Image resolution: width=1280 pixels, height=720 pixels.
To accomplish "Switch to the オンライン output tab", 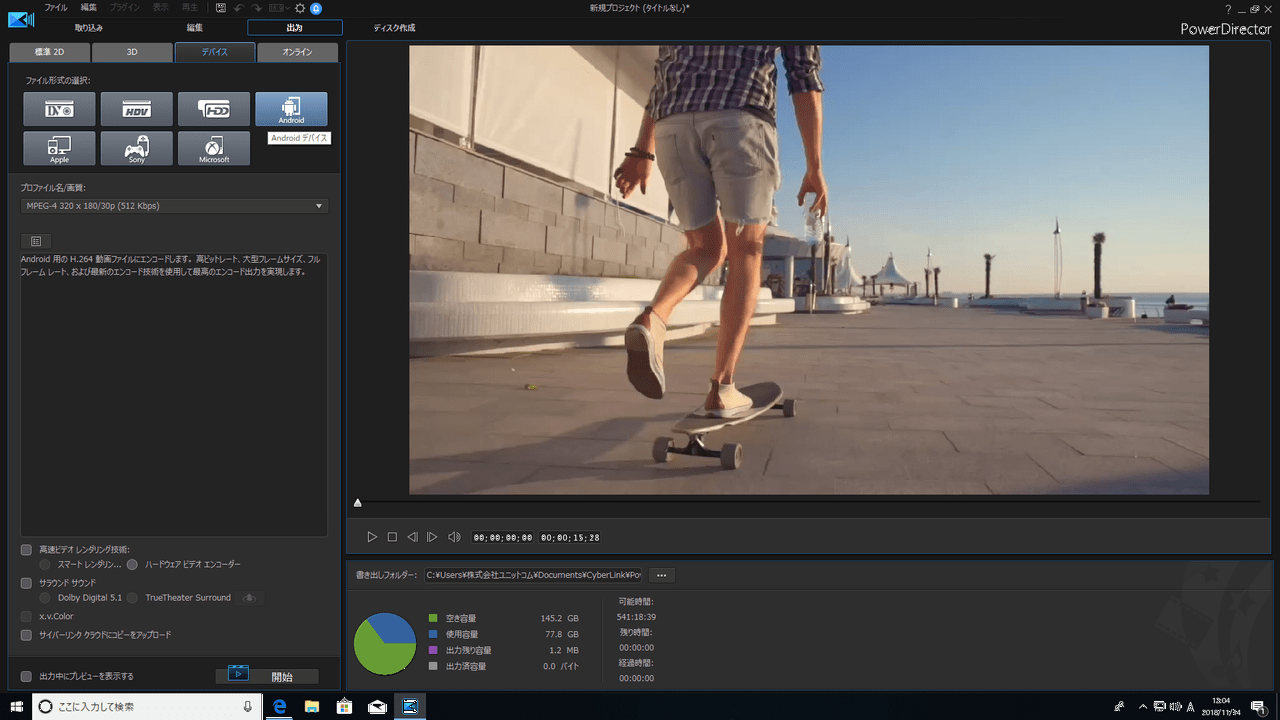I will point(297,52).
